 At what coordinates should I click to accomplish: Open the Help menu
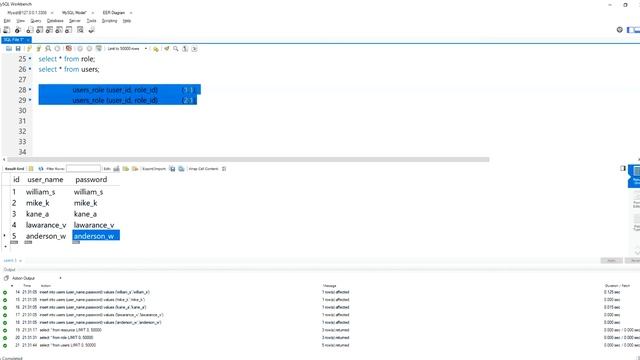pos(127,20)
